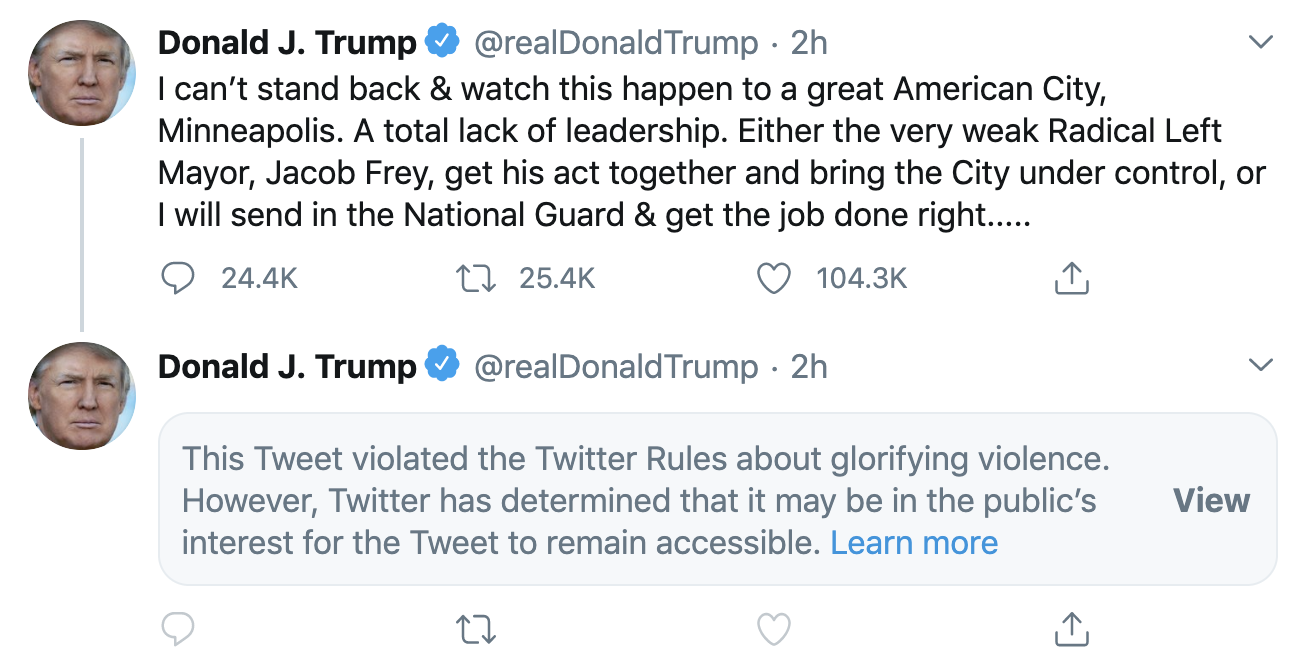The height and width of the screenshot is (666, 1308).
Task: Open the Learn more link
Action: pyautogui.click(x=914, y=543)
